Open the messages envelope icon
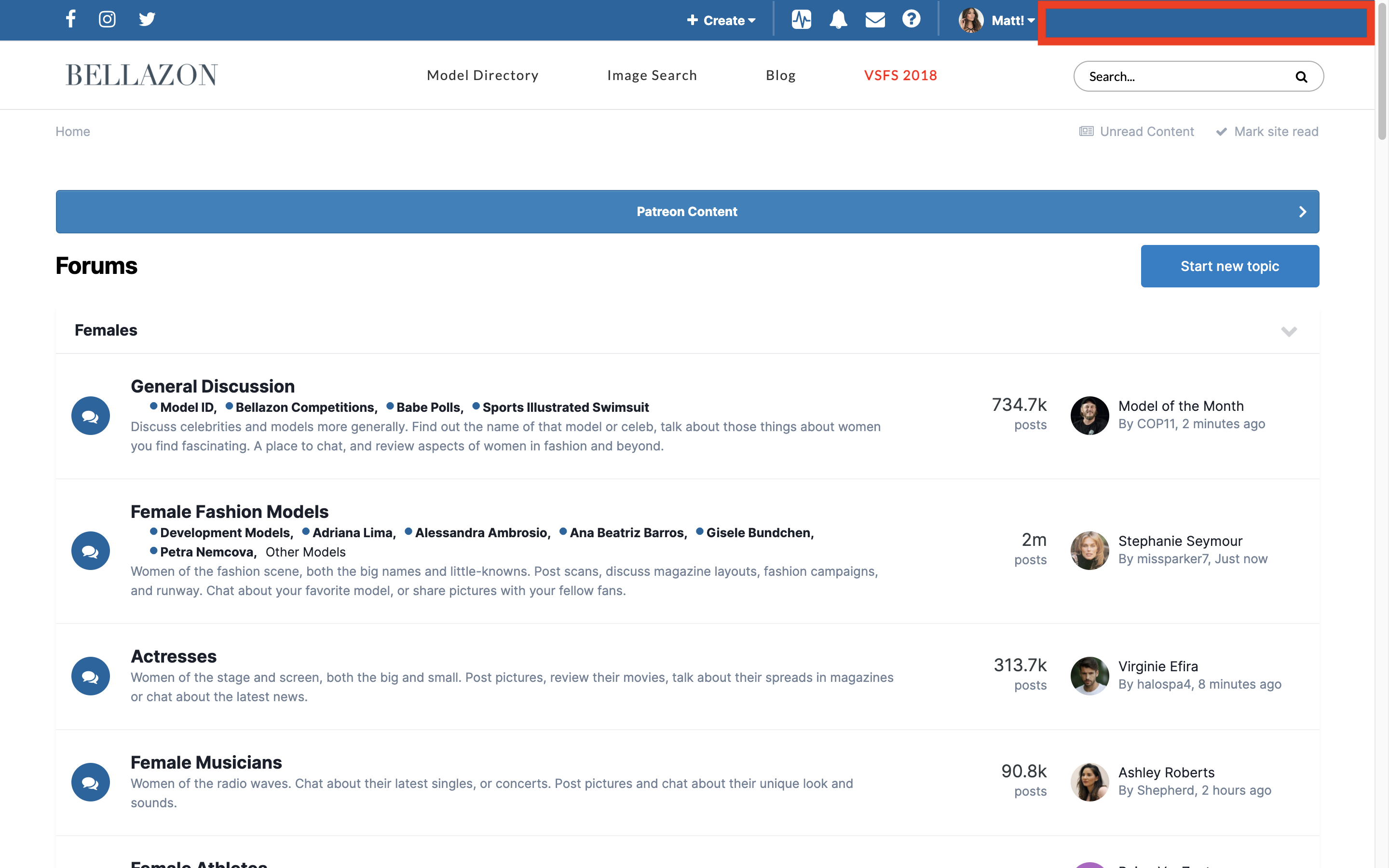The width and height of the screenshot is (1389, 868). click(875, 19)
